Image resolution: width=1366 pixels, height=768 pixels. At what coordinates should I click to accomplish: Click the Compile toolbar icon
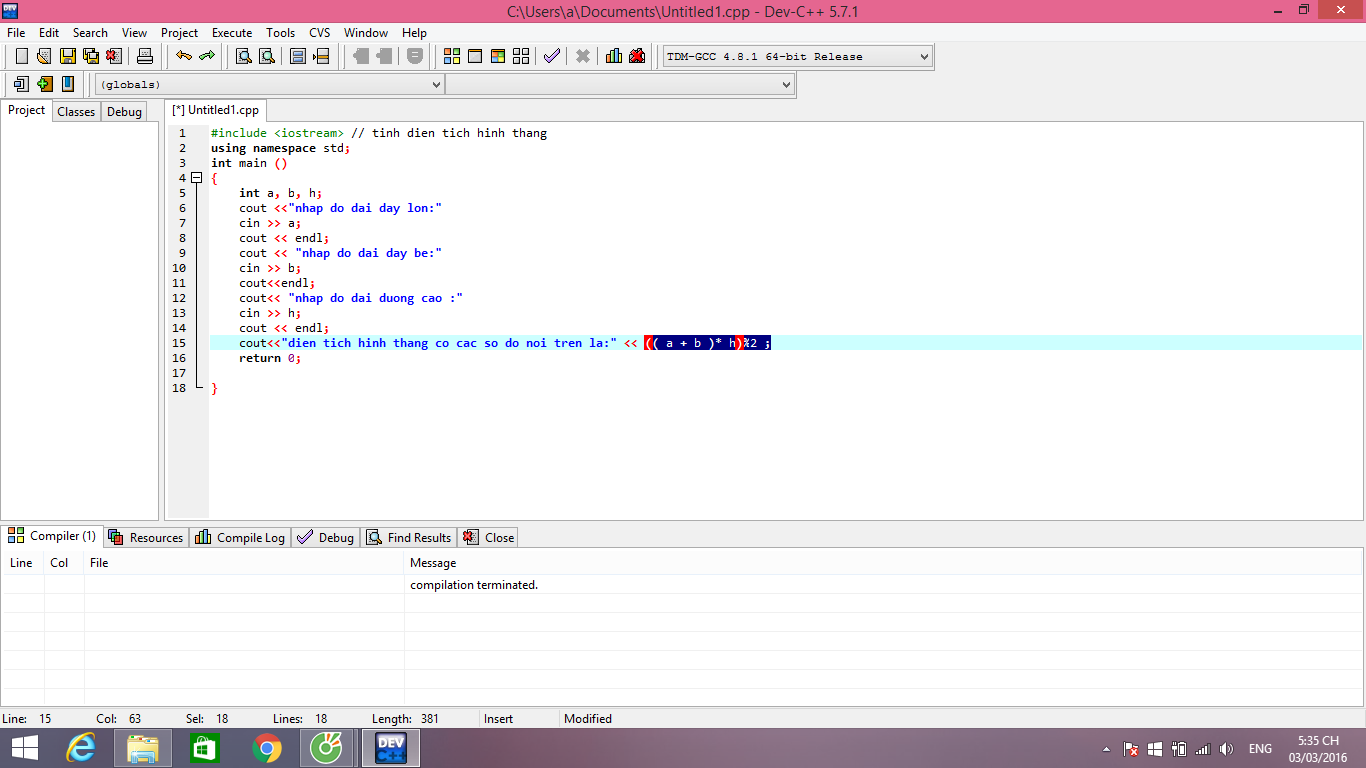[x=452, y=56]
